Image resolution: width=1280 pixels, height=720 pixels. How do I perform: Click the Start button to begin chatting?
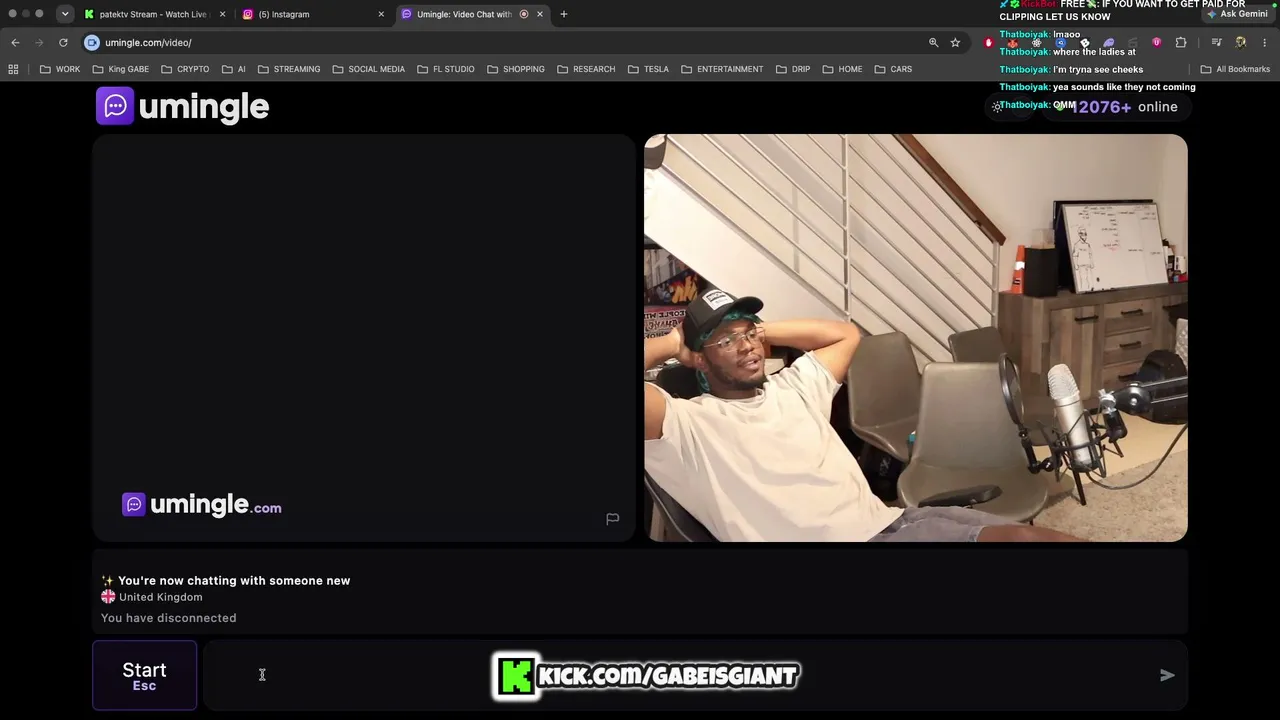click(x=144, y=675)
